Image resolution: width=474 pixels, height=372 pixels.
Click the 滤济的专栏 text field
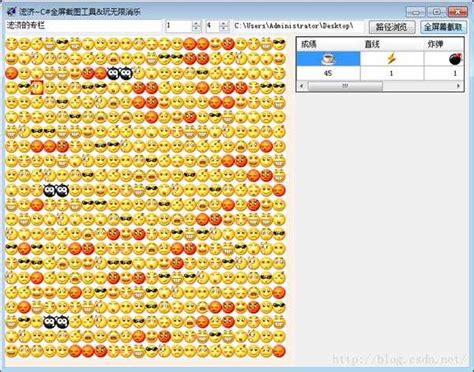[x=83, y=26]
